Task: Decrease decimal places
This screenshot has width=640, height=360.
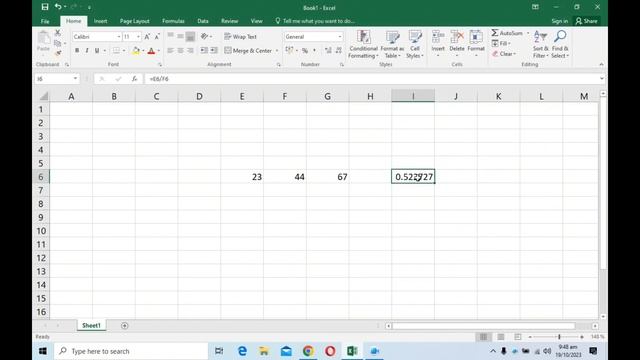Action: coord(338,50)
